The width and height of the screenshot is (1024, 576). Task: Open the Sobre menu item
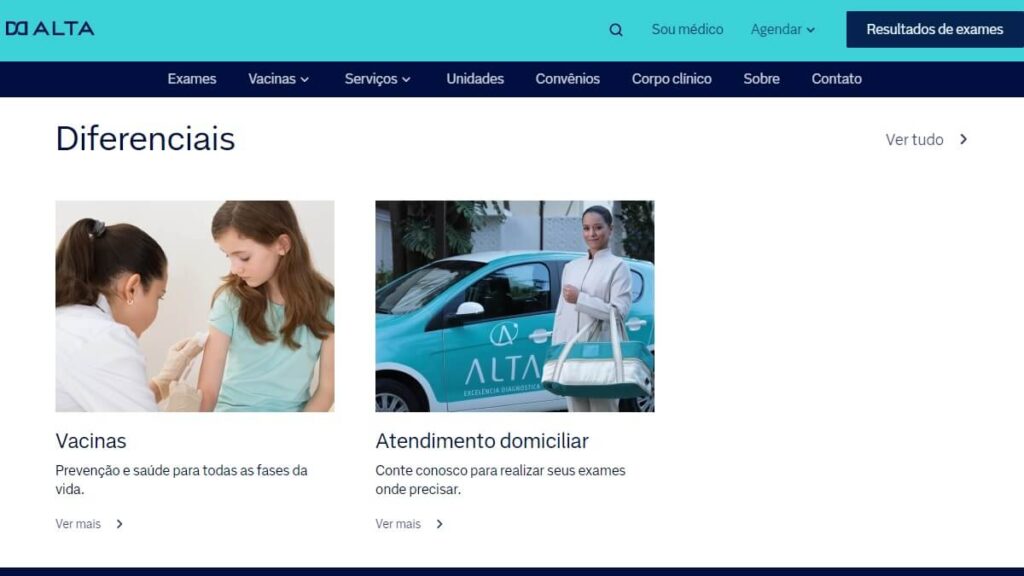click(761, 78)
